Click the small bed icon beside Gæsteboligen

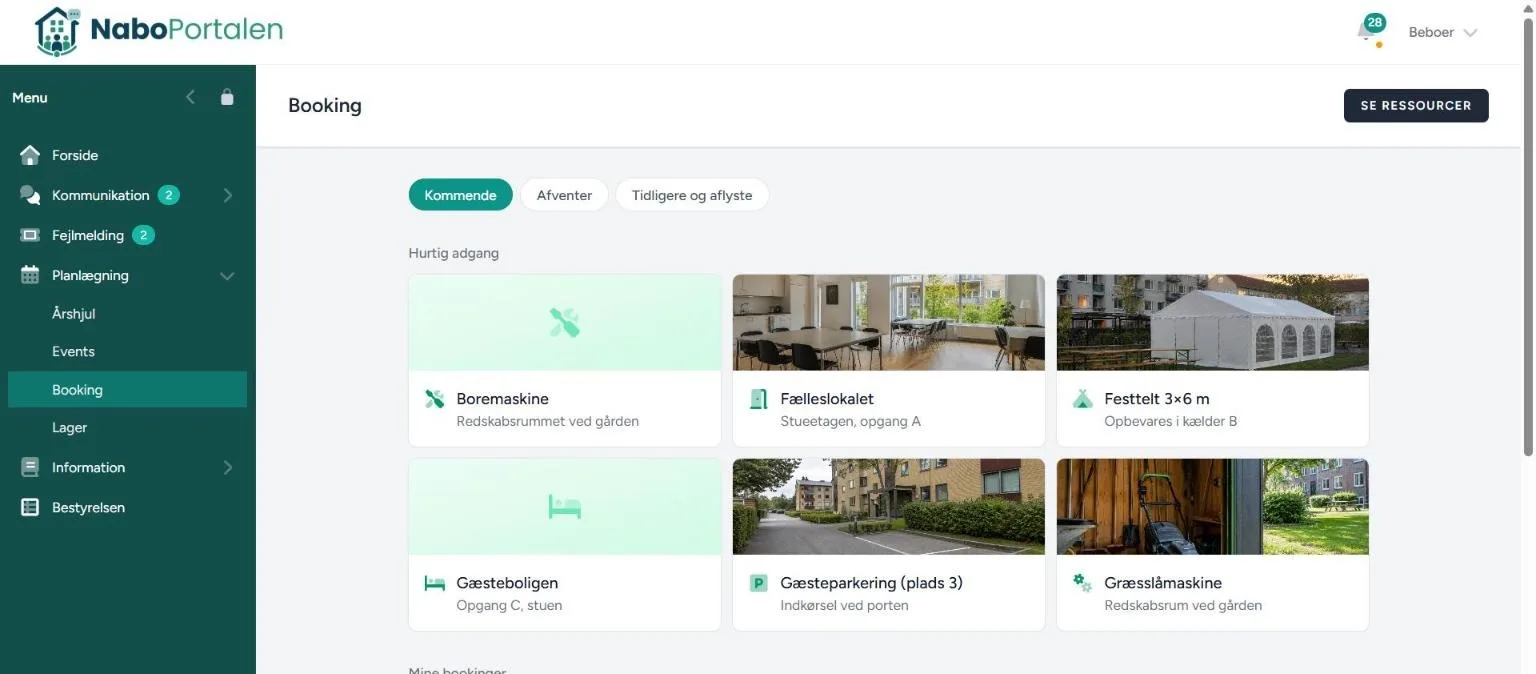[434, 583]
